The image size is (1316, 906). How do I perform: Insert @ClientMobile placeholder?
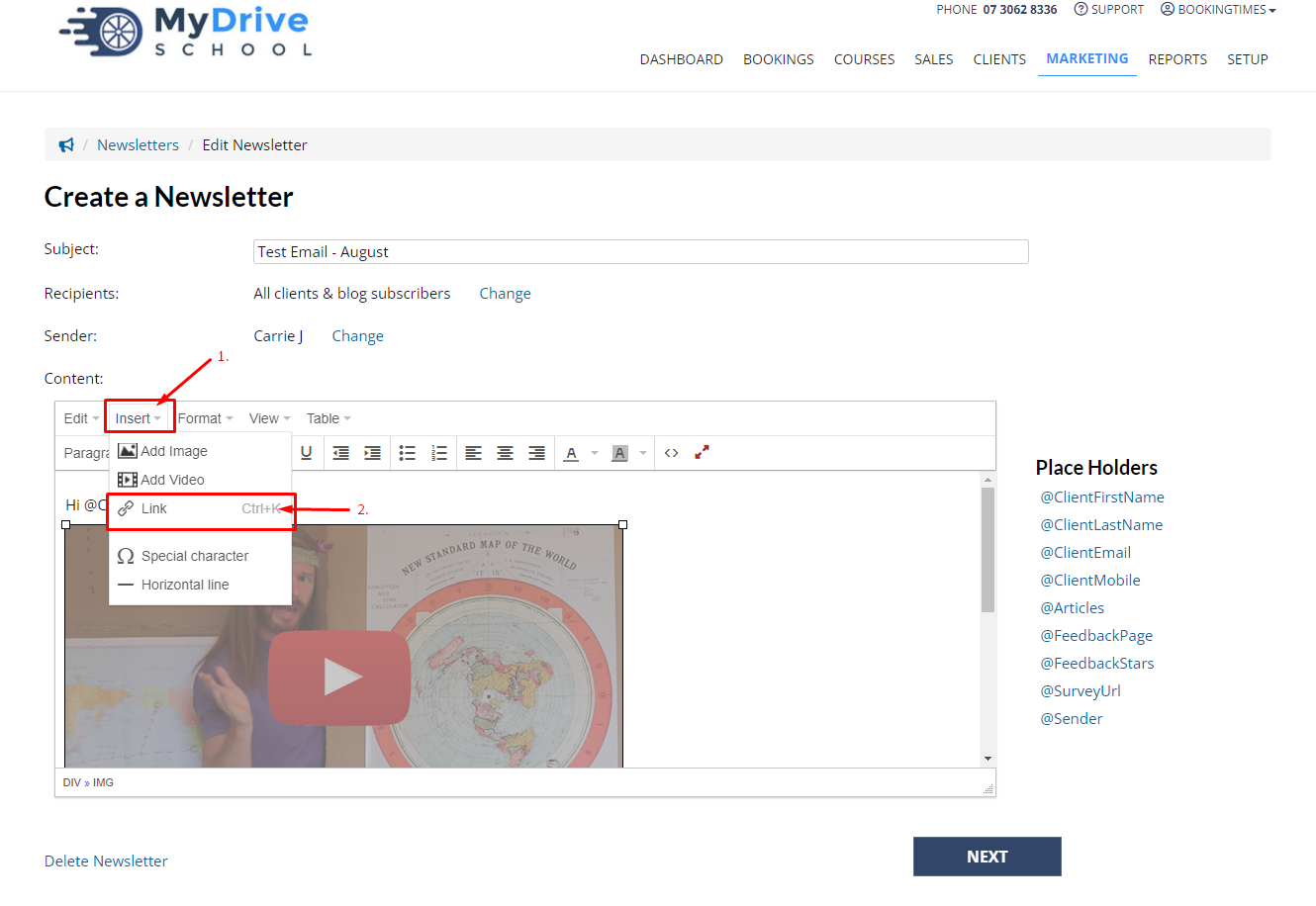1090,581
